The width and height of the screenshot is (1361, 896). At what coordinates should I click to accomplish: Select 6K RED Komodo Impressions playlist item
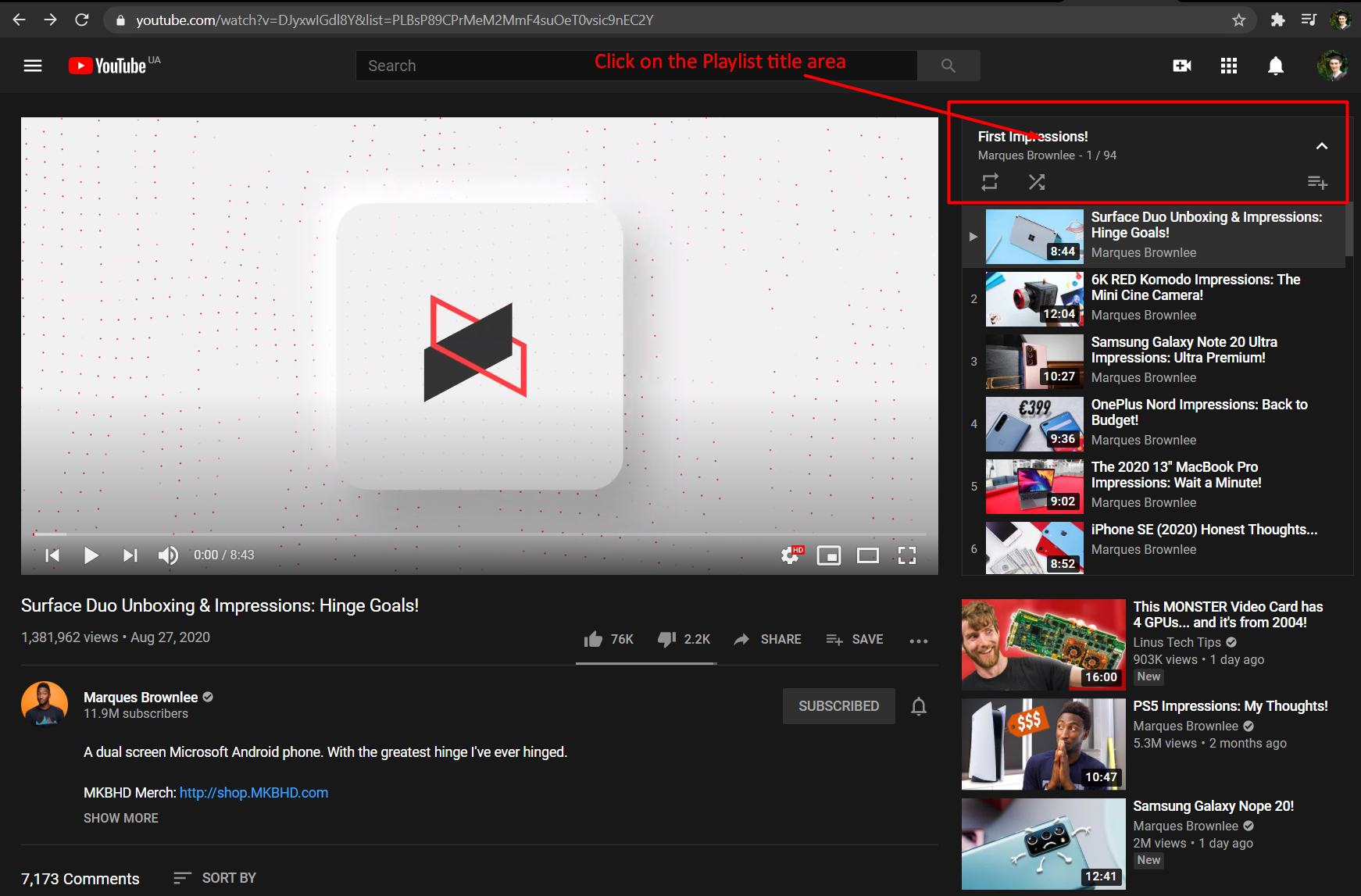[x=1154, y=298]
